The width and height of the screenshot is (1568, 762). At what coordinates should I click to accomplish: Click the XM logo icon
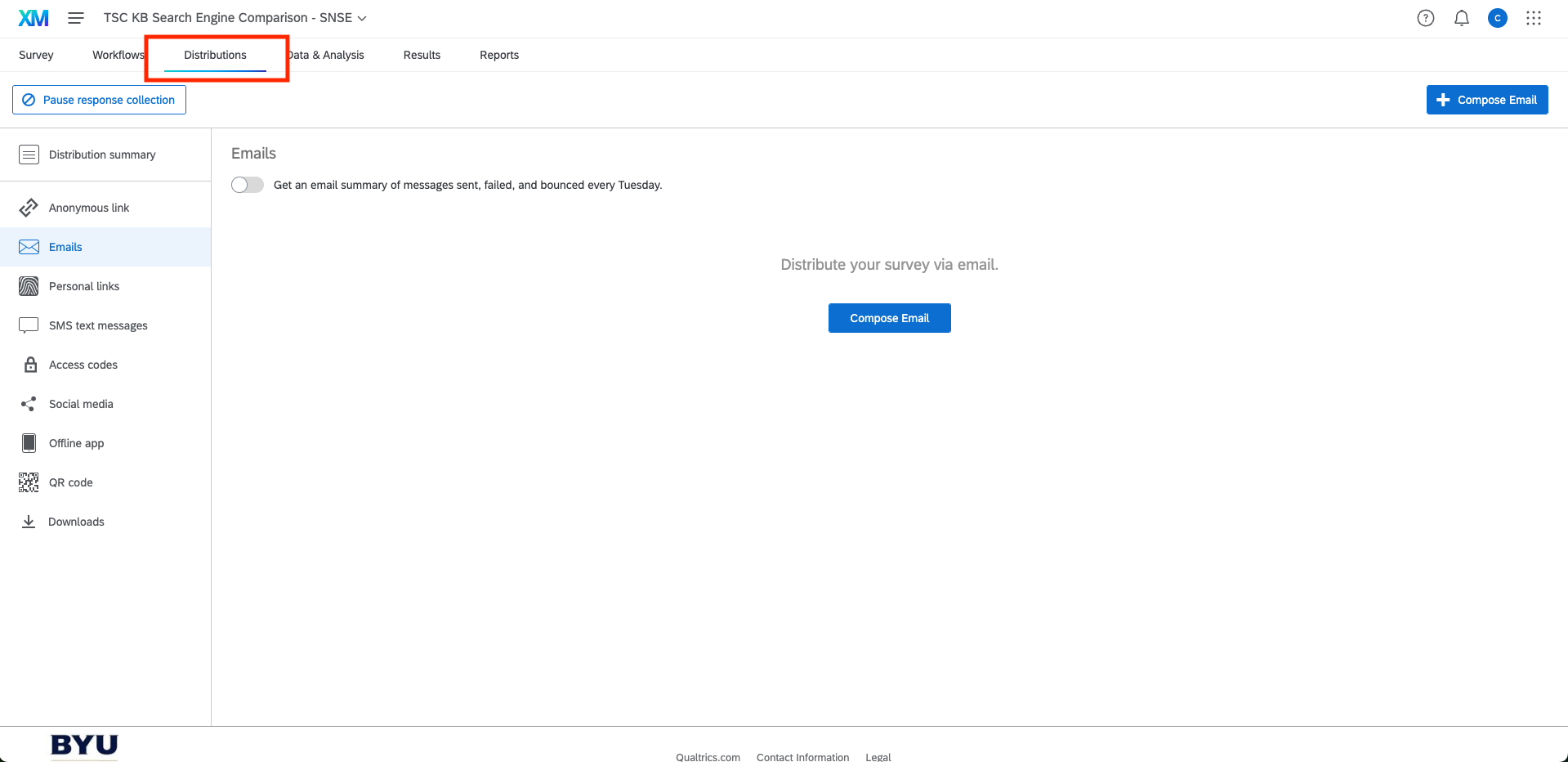click(34, 18)
